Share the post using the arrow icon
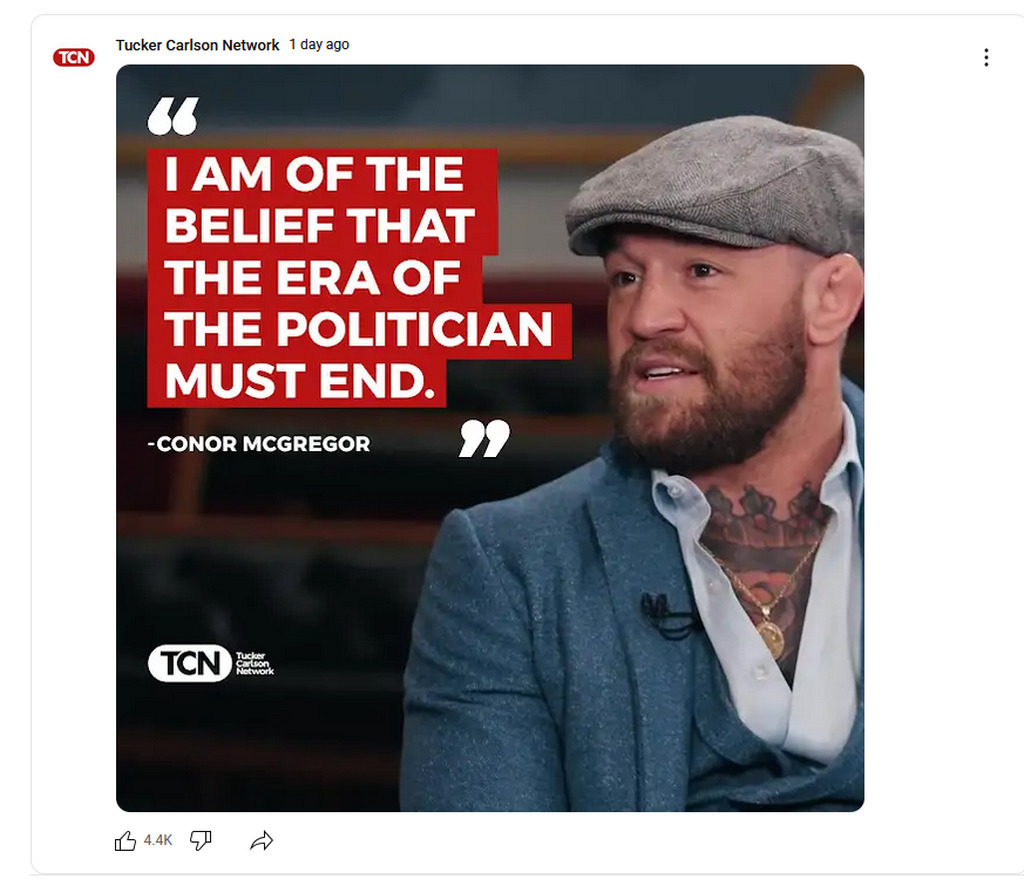 point(261,841)
